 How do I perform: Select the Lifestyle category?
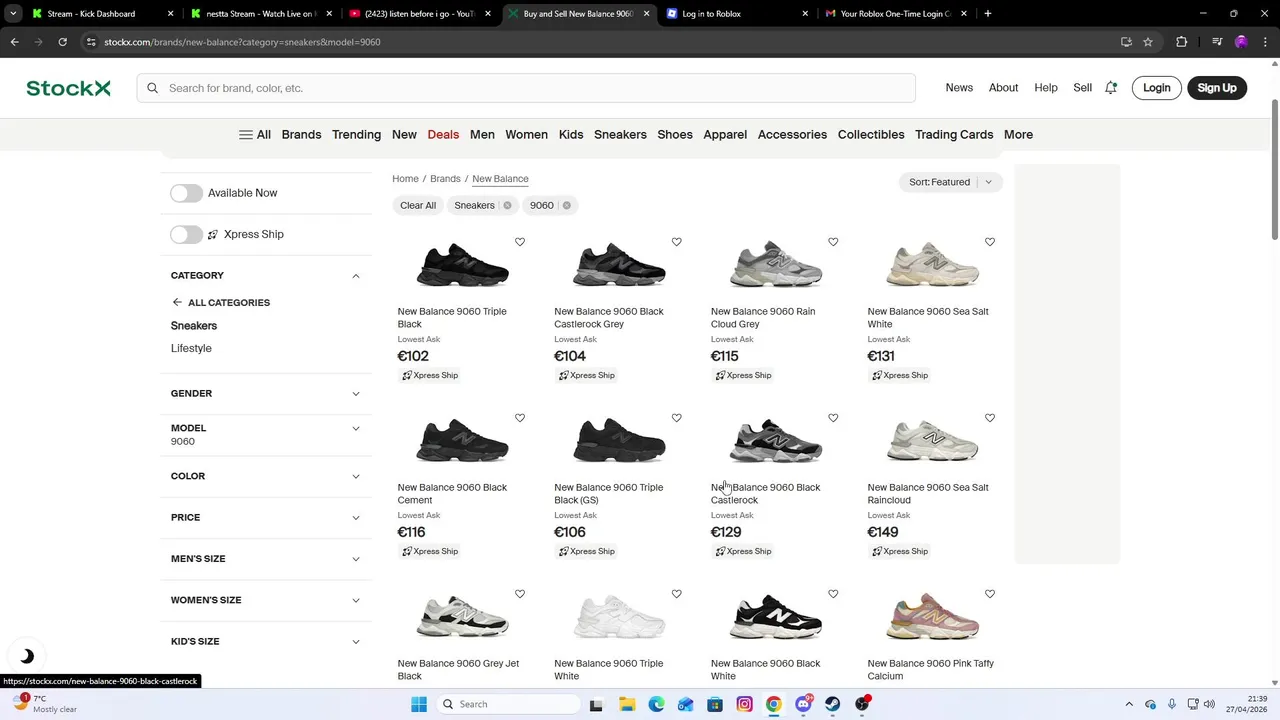[x=191, y=348]
